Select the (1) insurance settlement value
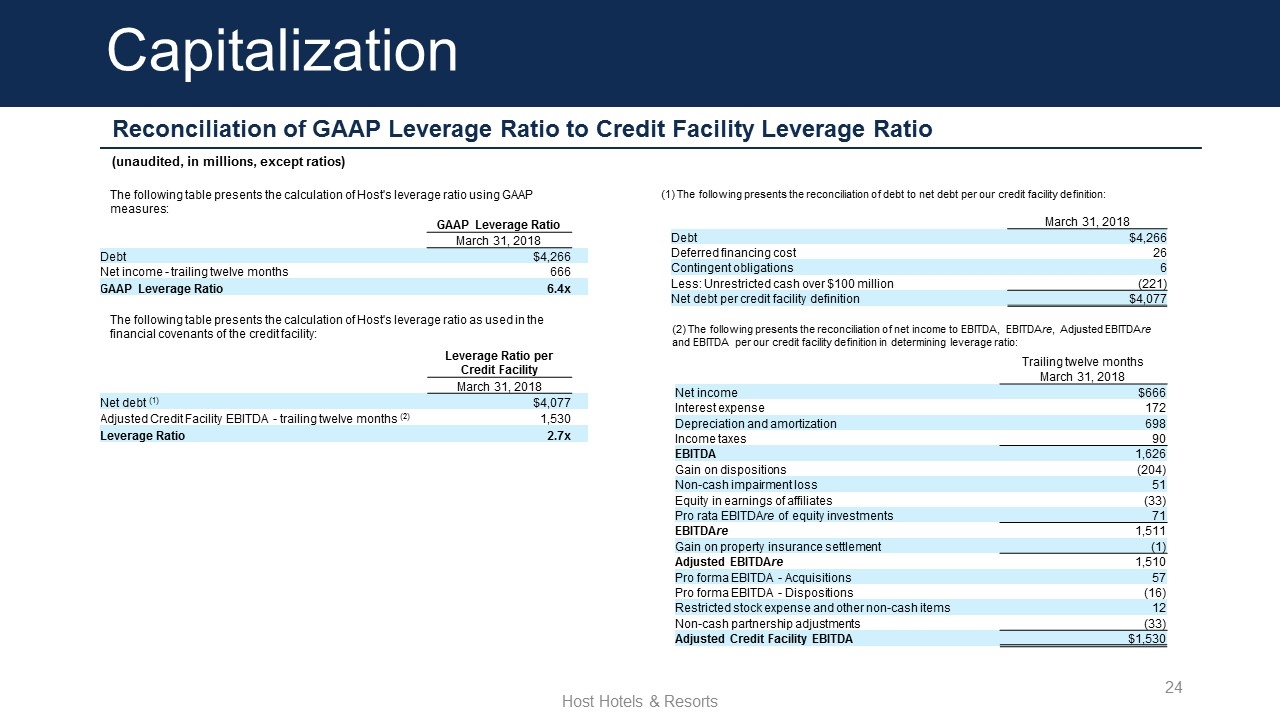Viewport: 1280px width, 720px height. [x=1157, y=547]
